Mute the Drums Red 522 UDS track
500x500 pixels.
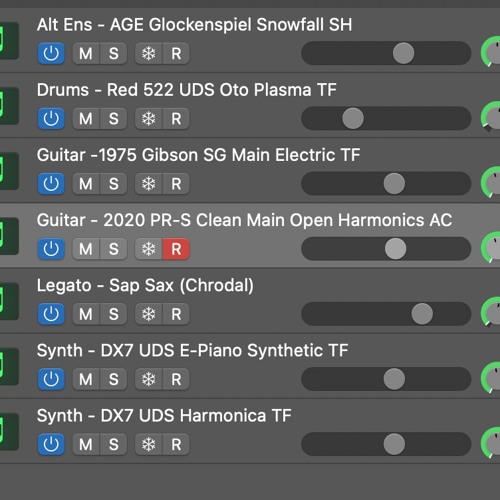click(86, 118)
